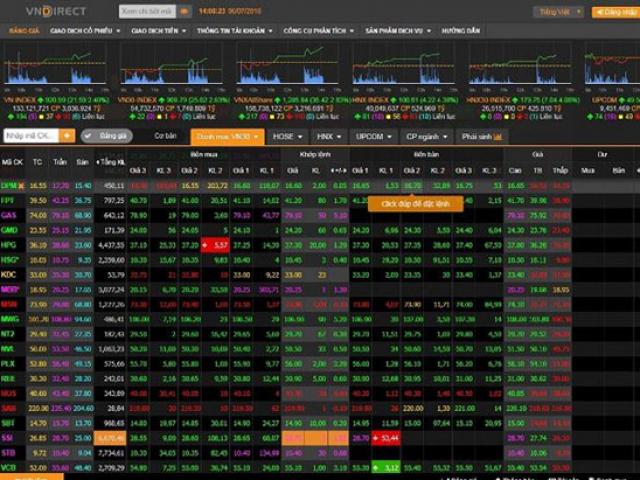Viewport: 640px width, 480px height.
Task: Click the orange plus button to add stock code
Action: pyautogui.click(x=67, y=136)
